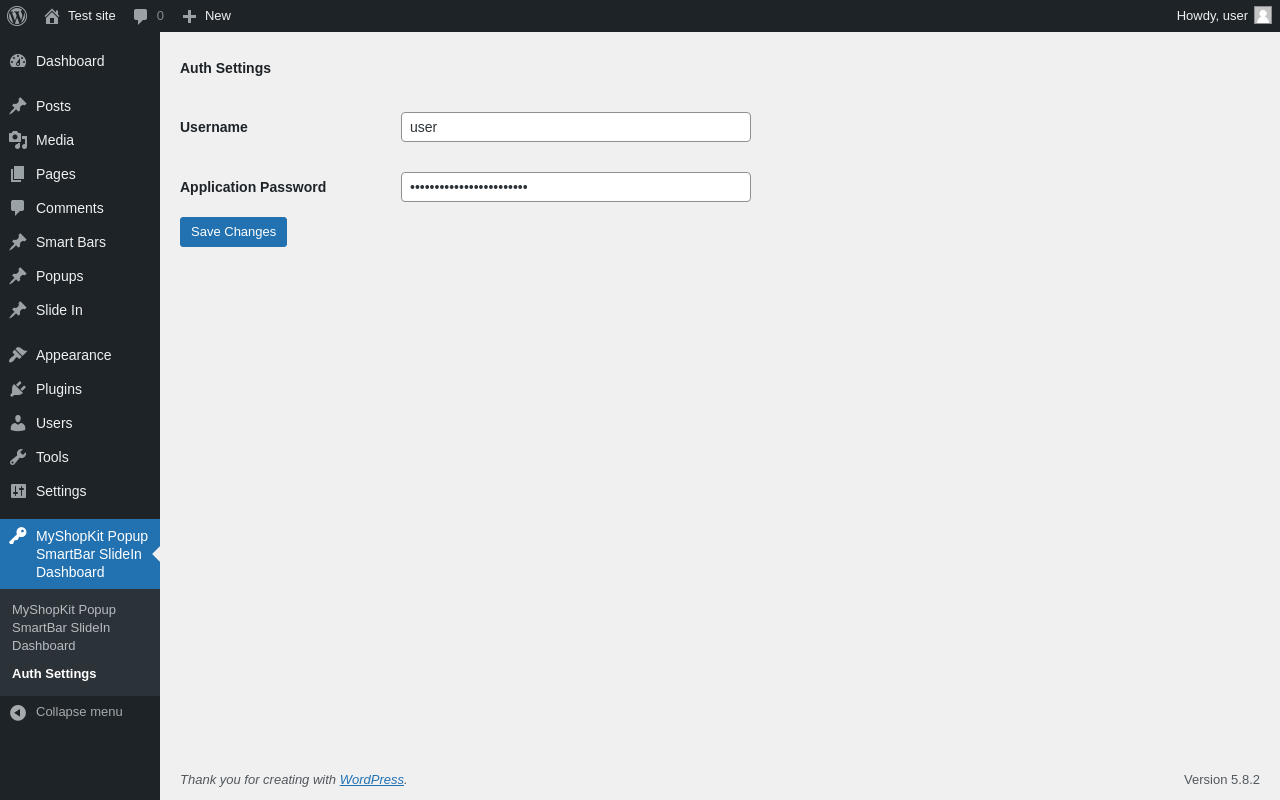The image size is (1280, 800).
Task: Click the Username field label
Action: (214, 127)
